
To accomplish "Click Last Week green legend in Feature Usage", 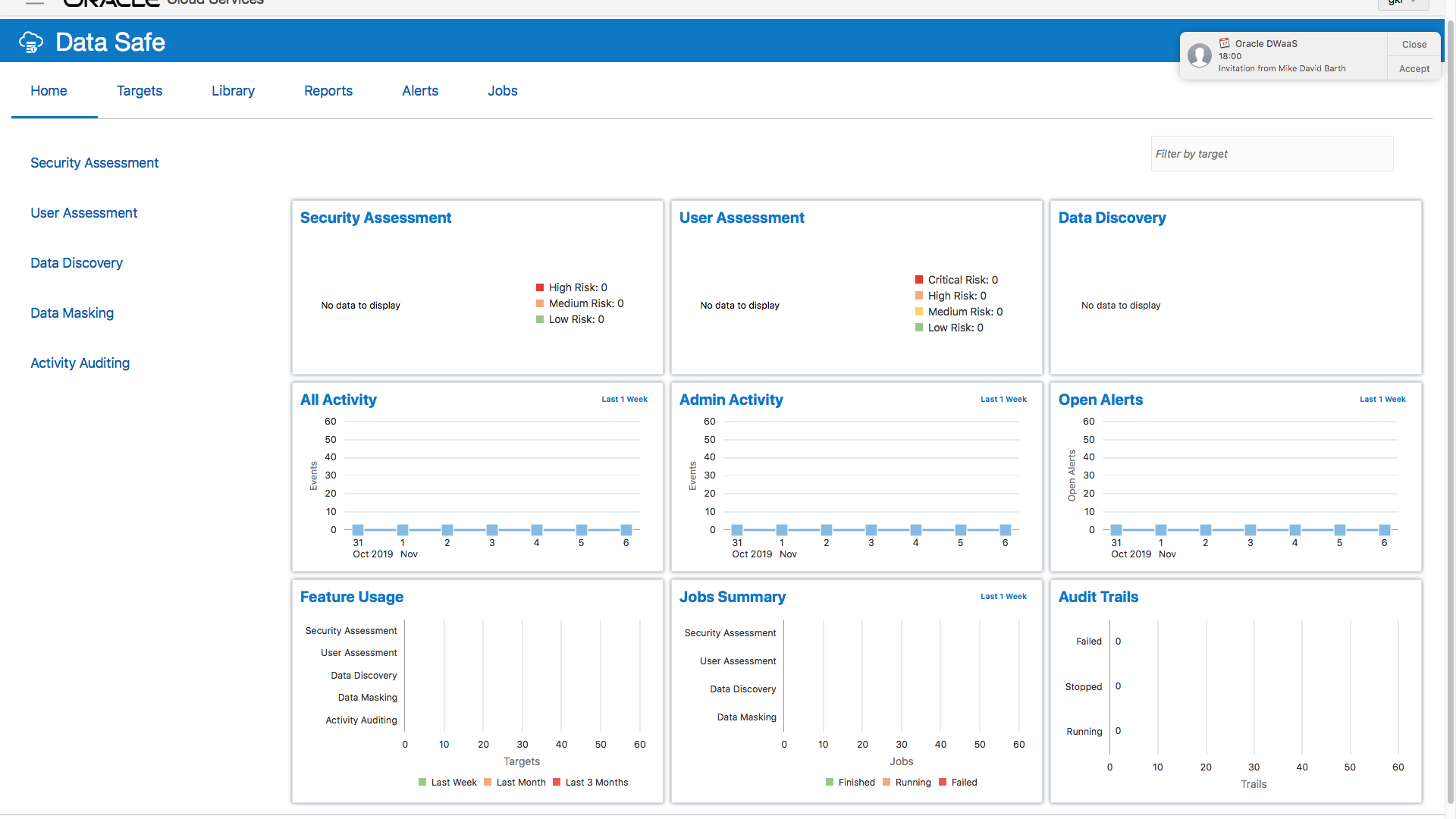I will pyautogui.click(x=422, y=782).
